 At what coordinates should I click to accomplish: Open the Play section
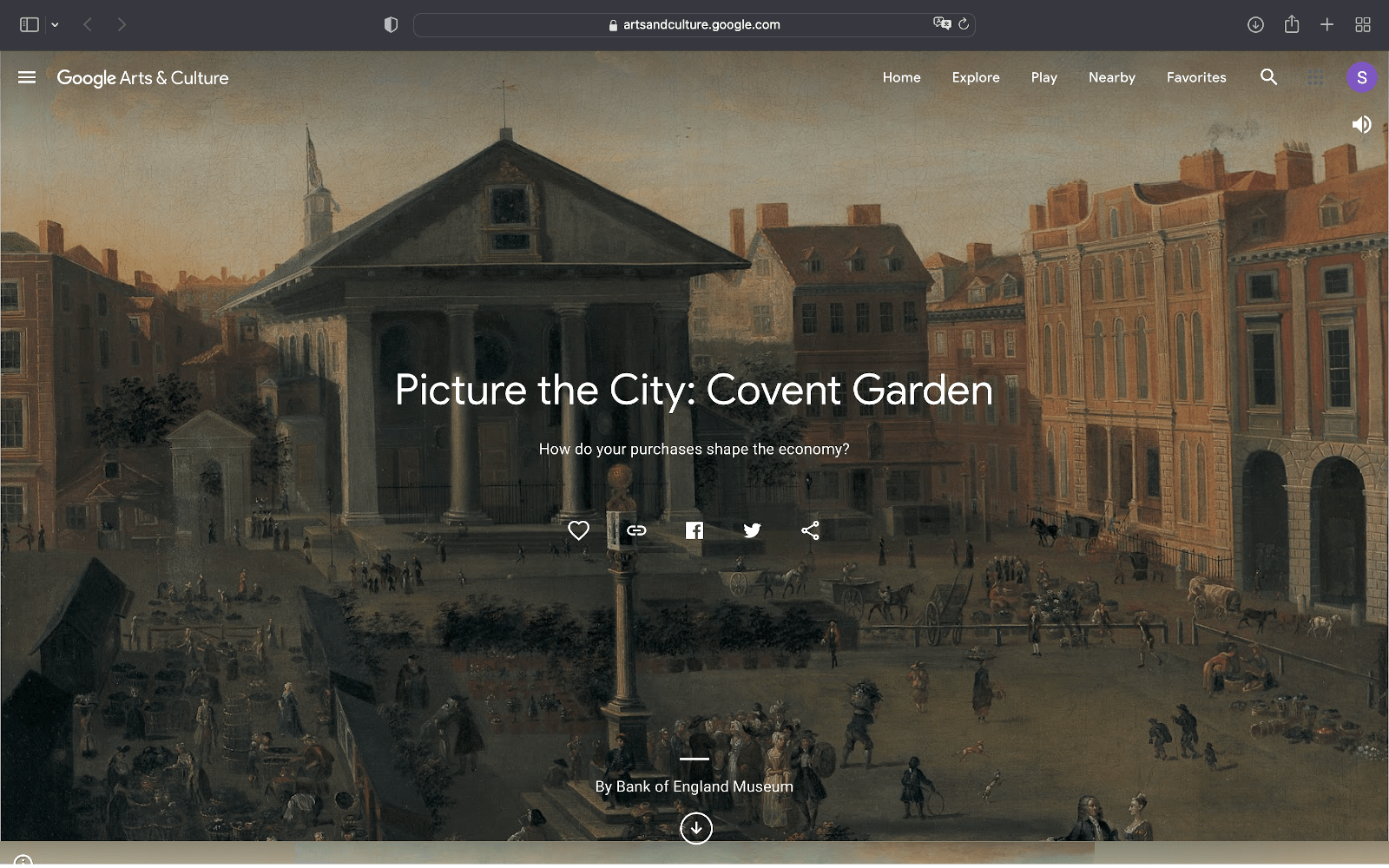1043,77
